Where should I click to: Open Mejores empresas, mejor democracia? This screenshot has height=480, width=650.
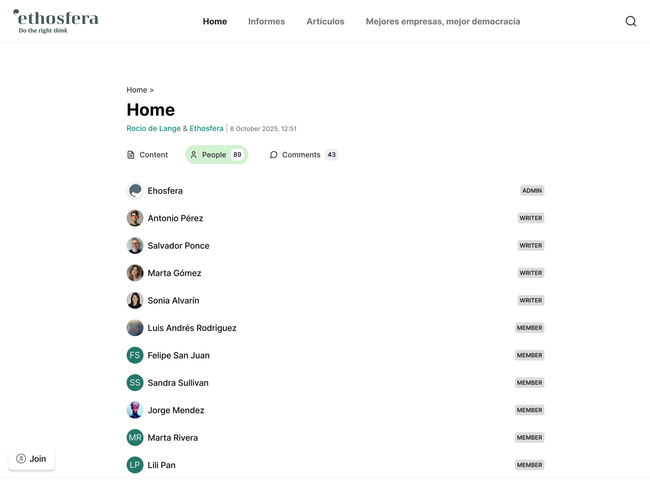(442, 21)
